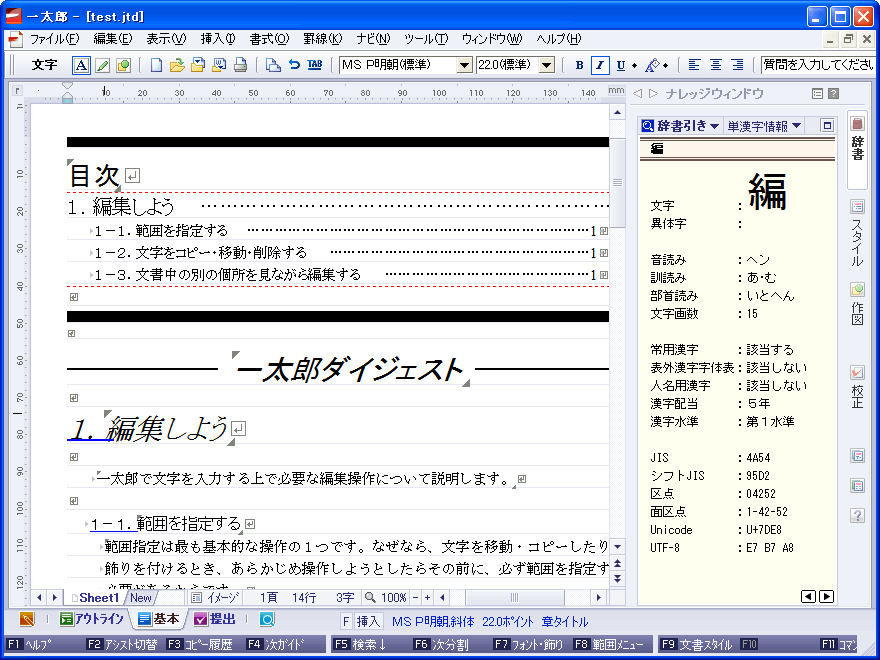The image size is (880, 660).
Task: Select the drawing mode shapes icon in toolbar
Action: [x=123, y=65]
